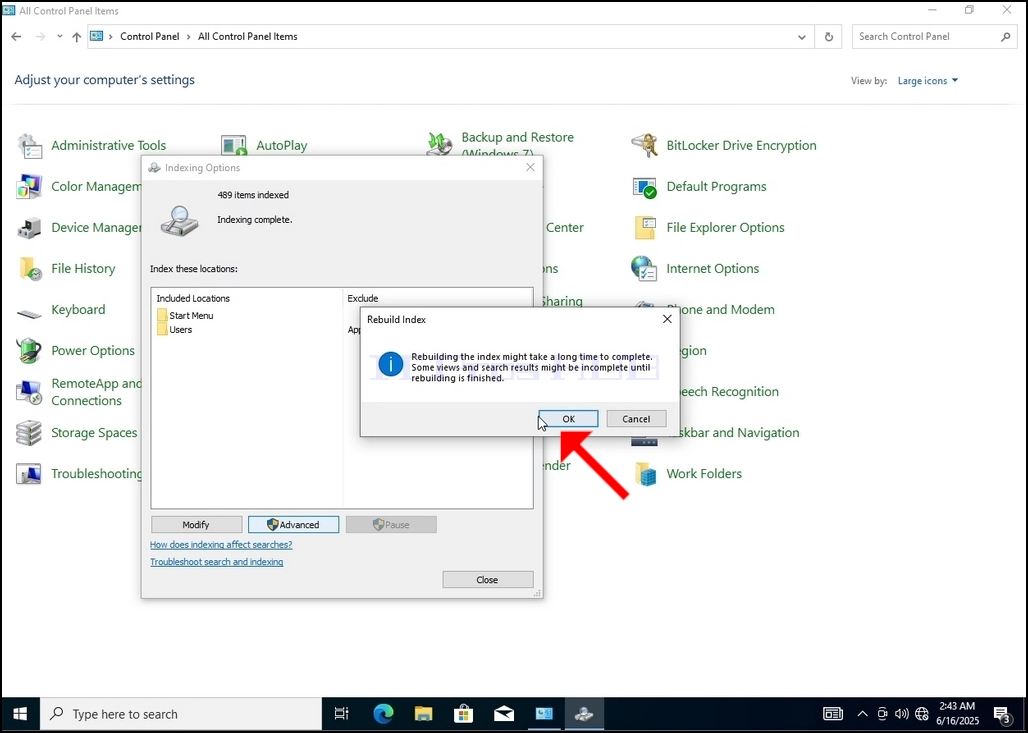1028x733 pixels.
Task: Open recent locations dropdown arrow
Action: coord(60,37)
